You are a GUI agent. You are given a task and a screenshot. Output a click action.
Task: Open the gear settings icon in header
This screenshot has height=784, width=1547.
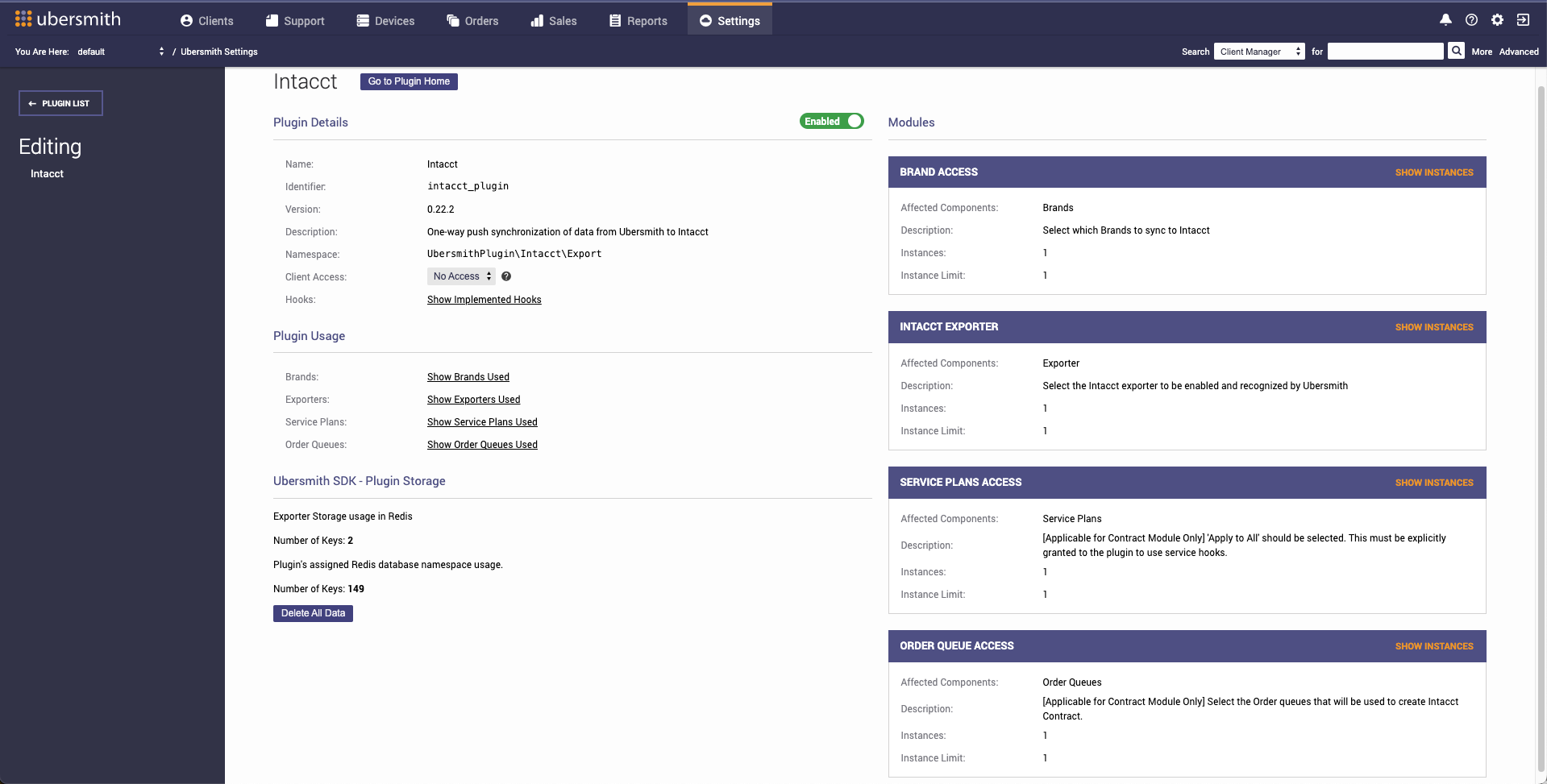pyautogui.click(x=1497, y=19)
